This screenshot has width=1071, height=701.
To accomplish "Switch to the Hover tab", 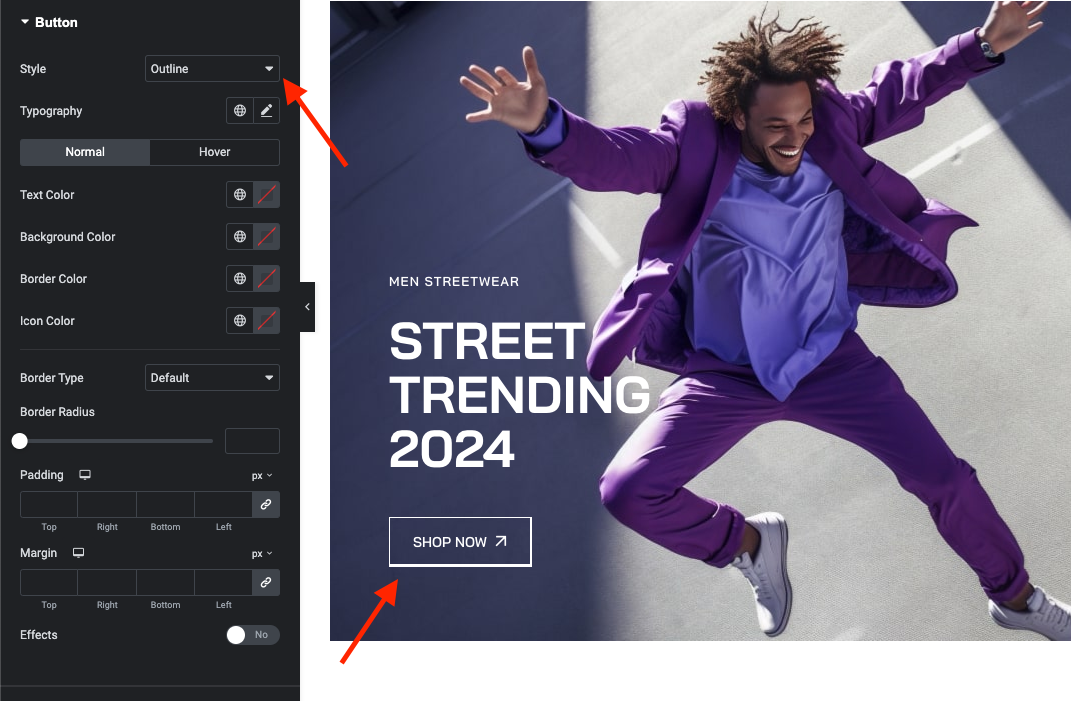I will (x=214, y=152).
